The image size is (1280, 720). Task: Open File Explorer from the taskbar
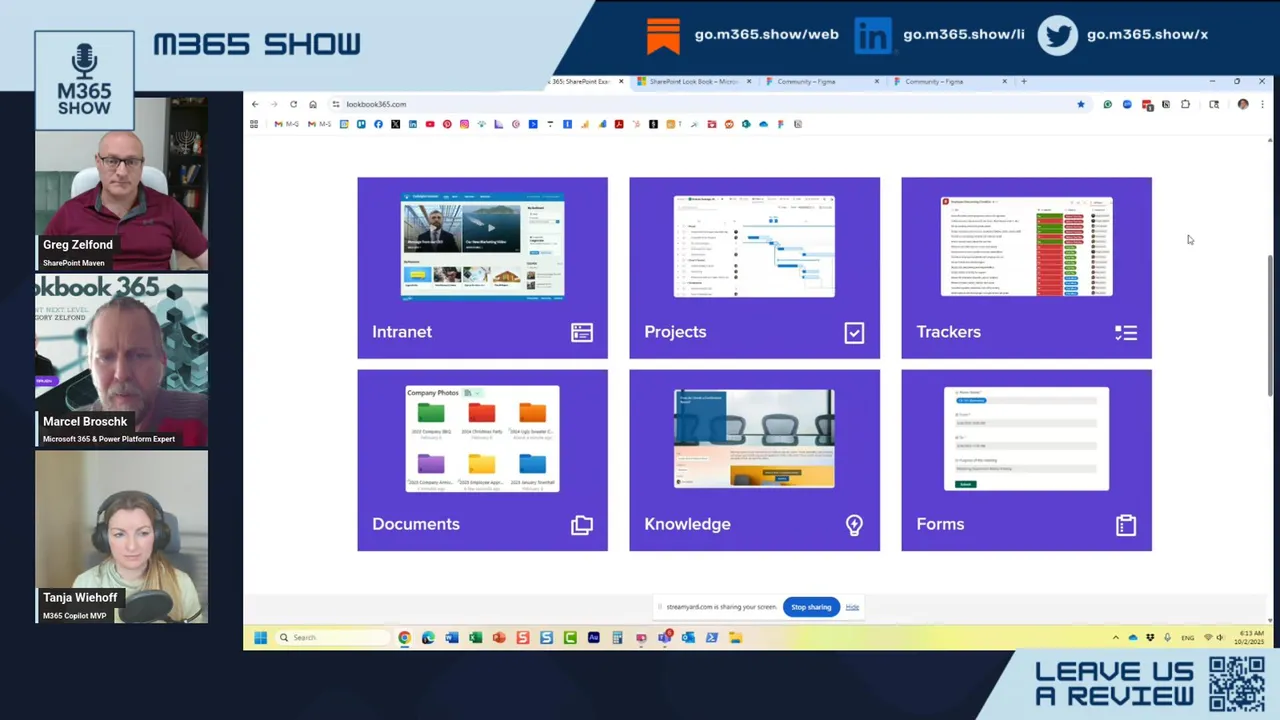pos(735,637)
